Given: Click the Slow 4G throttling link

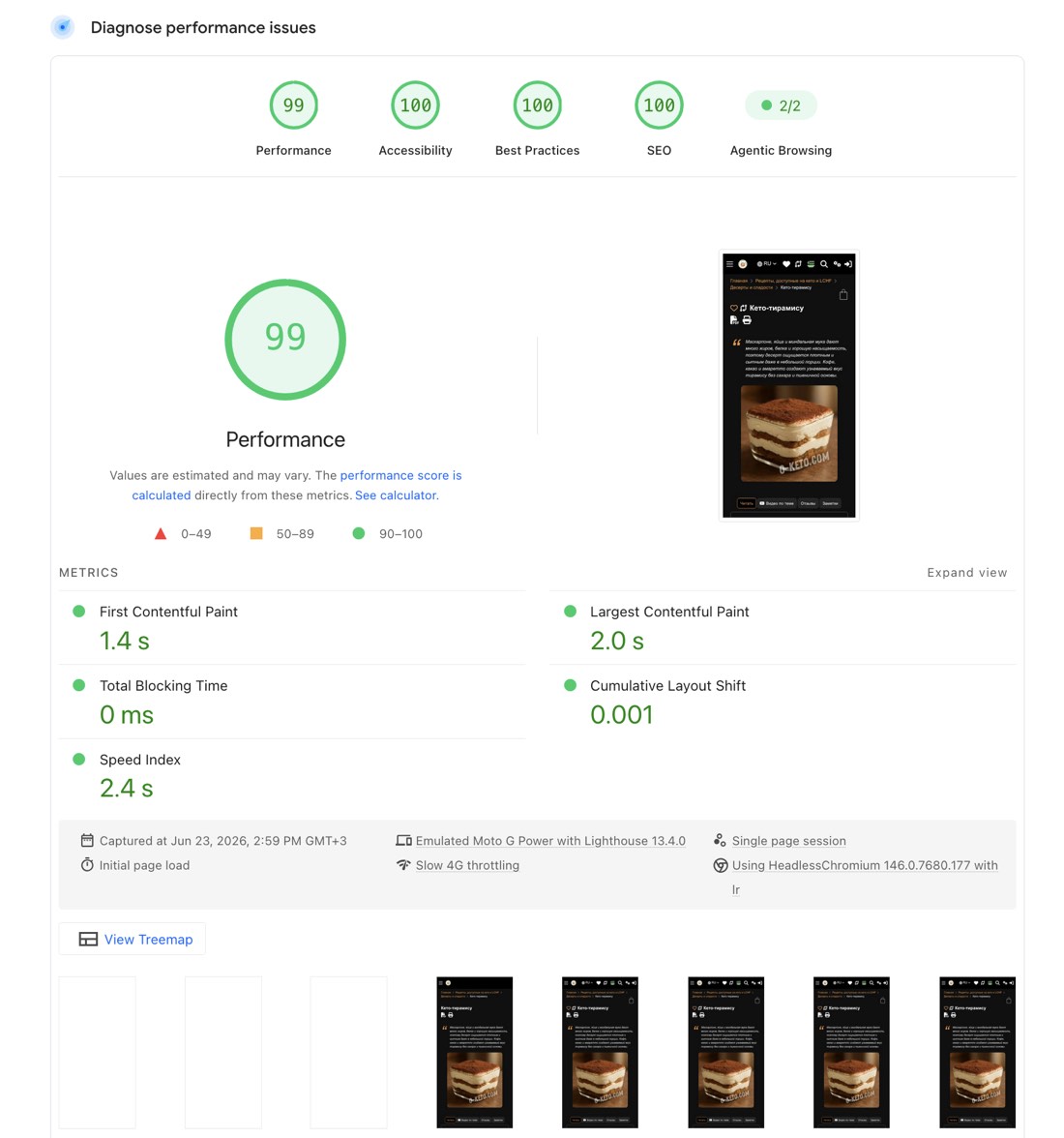Looking at the screenshot, I should [x=467, y=865].
